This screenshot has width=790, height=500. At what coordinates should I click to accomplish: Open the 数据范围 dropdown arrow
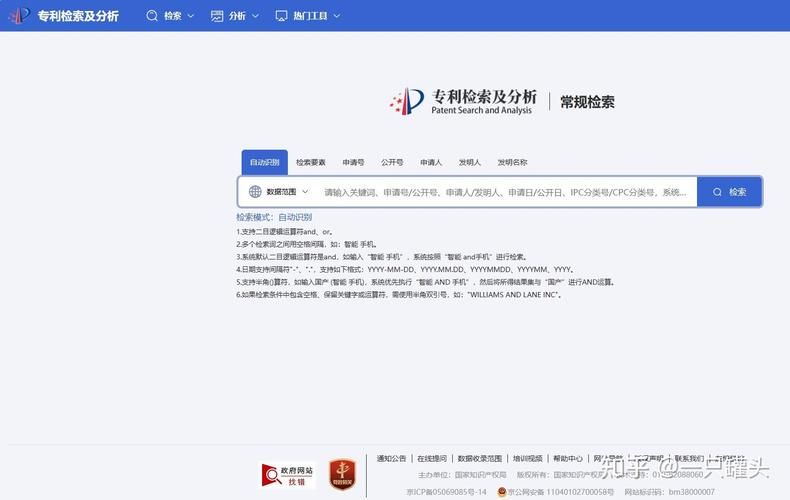click(305, 192)
